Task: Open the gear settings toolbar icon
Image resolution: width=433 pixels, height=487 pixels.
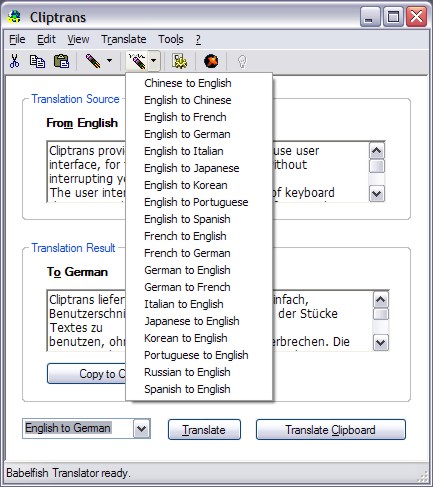Action: (x=180, y=61)
